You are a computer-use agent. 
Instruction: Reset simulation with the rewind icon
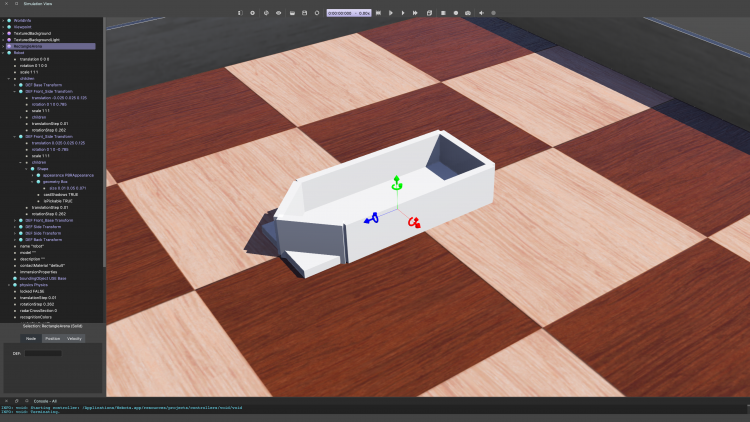point(378,13)
